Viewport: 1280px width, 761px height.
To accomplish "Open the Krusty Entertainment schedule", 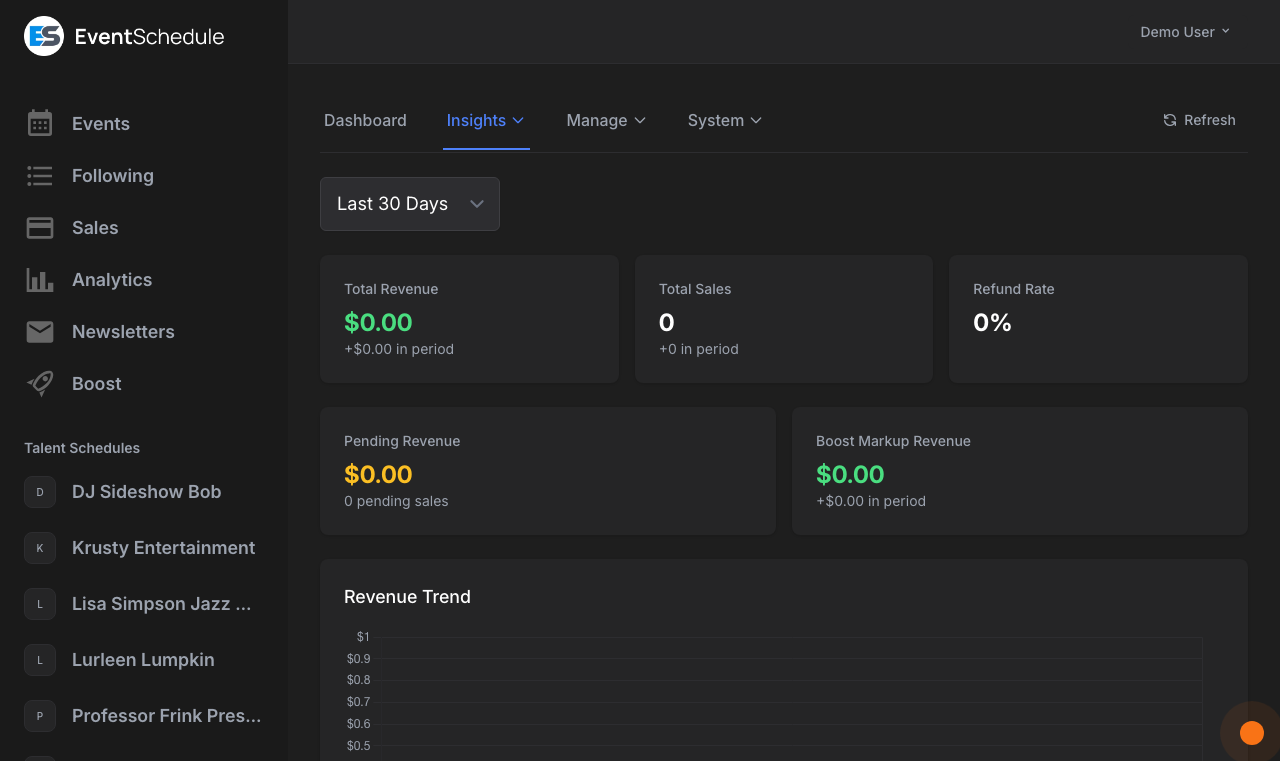I will tap(164, 548).
